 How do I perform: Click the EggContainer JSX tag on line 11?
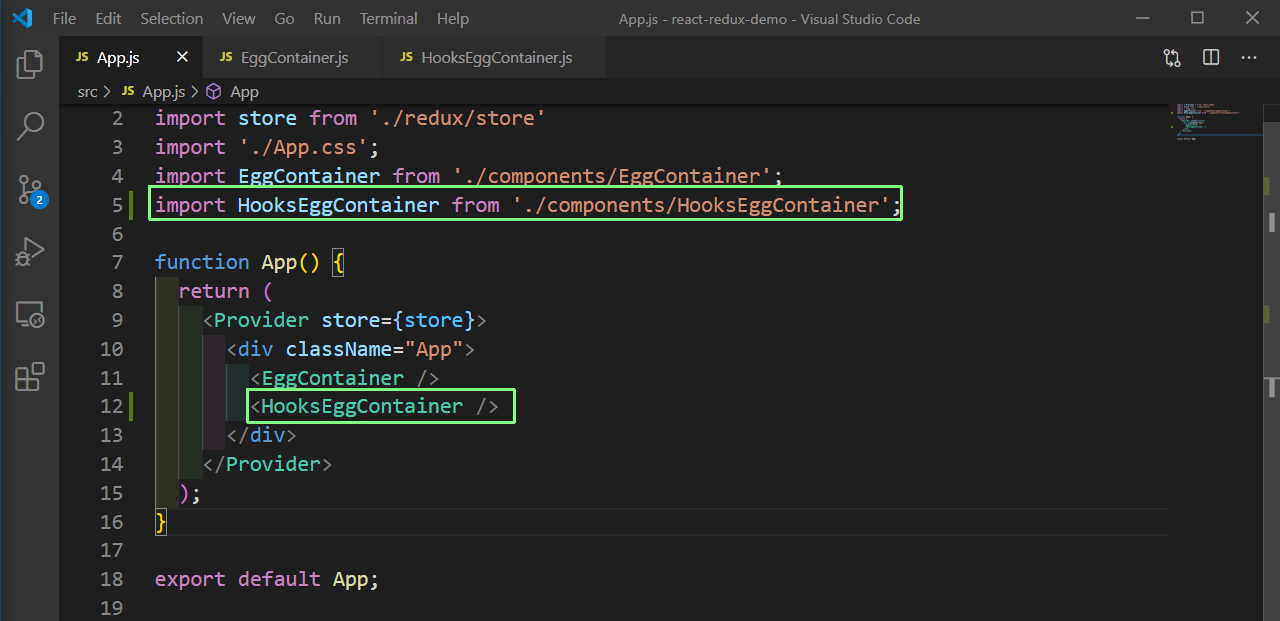(344, 378)
